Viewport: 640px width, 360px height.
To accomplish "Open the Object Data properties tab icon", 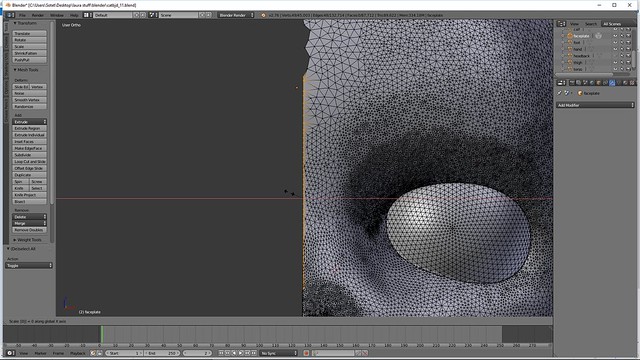I will [618, 83].
